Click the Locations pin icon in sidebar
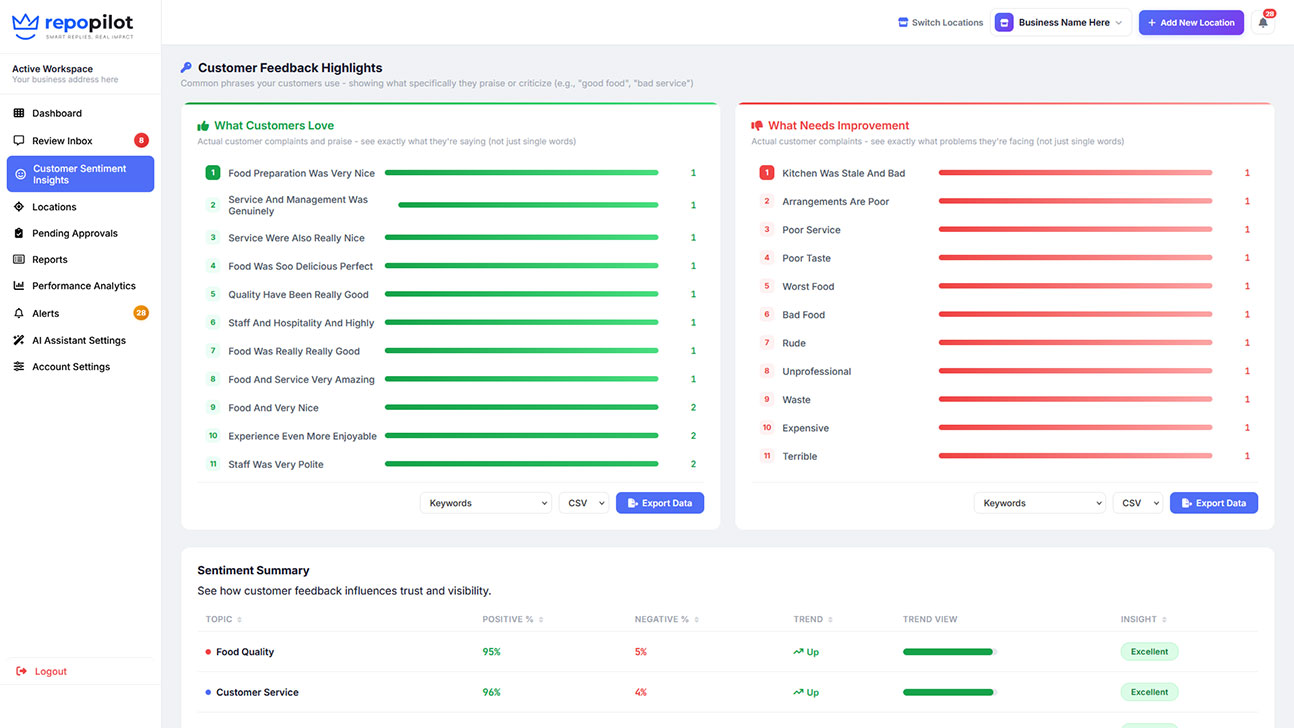The image size is (1294, 728). 19,207
